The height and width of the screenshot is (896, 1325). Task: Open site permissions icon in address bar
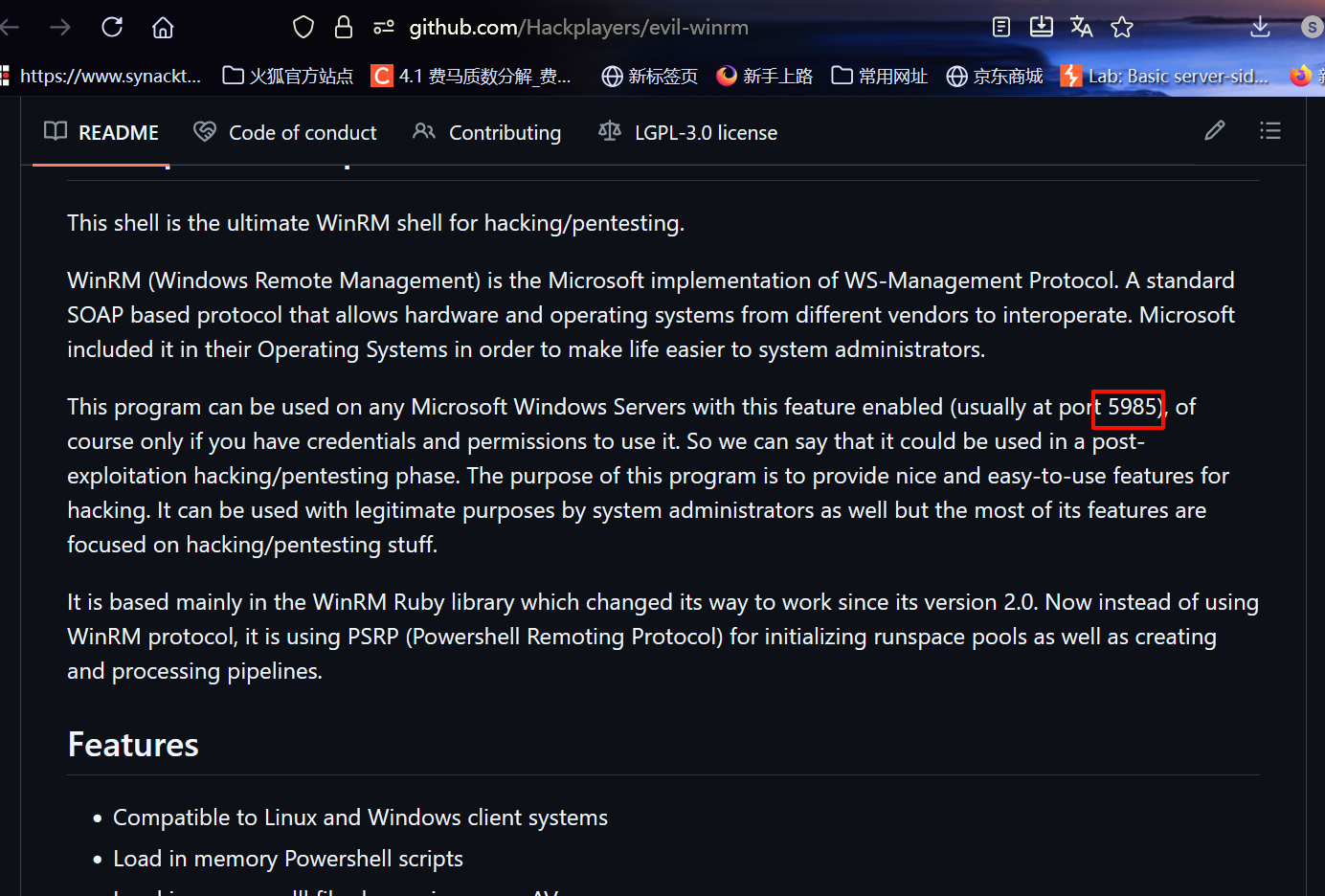tap(384, 28)
